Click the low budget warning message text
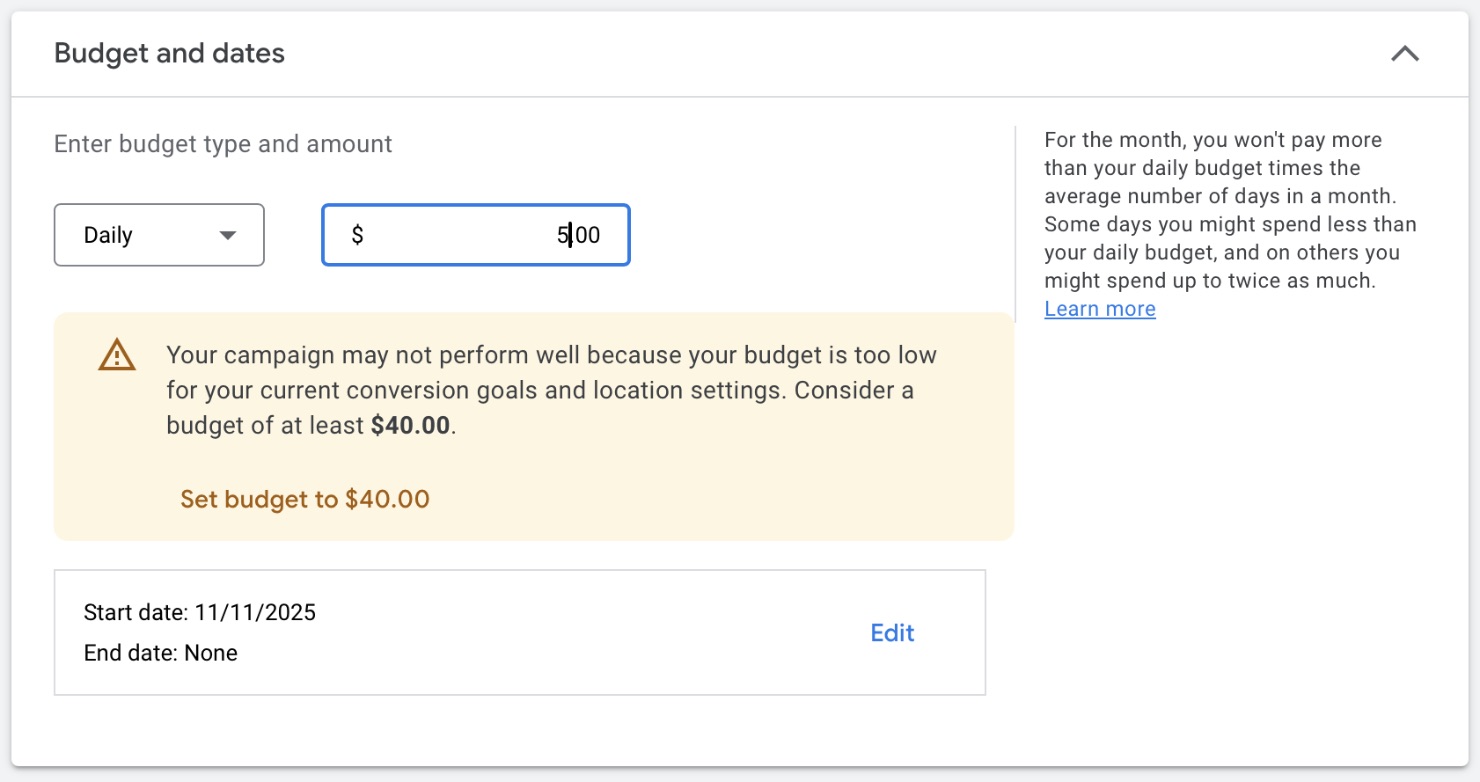1480x782 pixels. (x=540, y=390)
